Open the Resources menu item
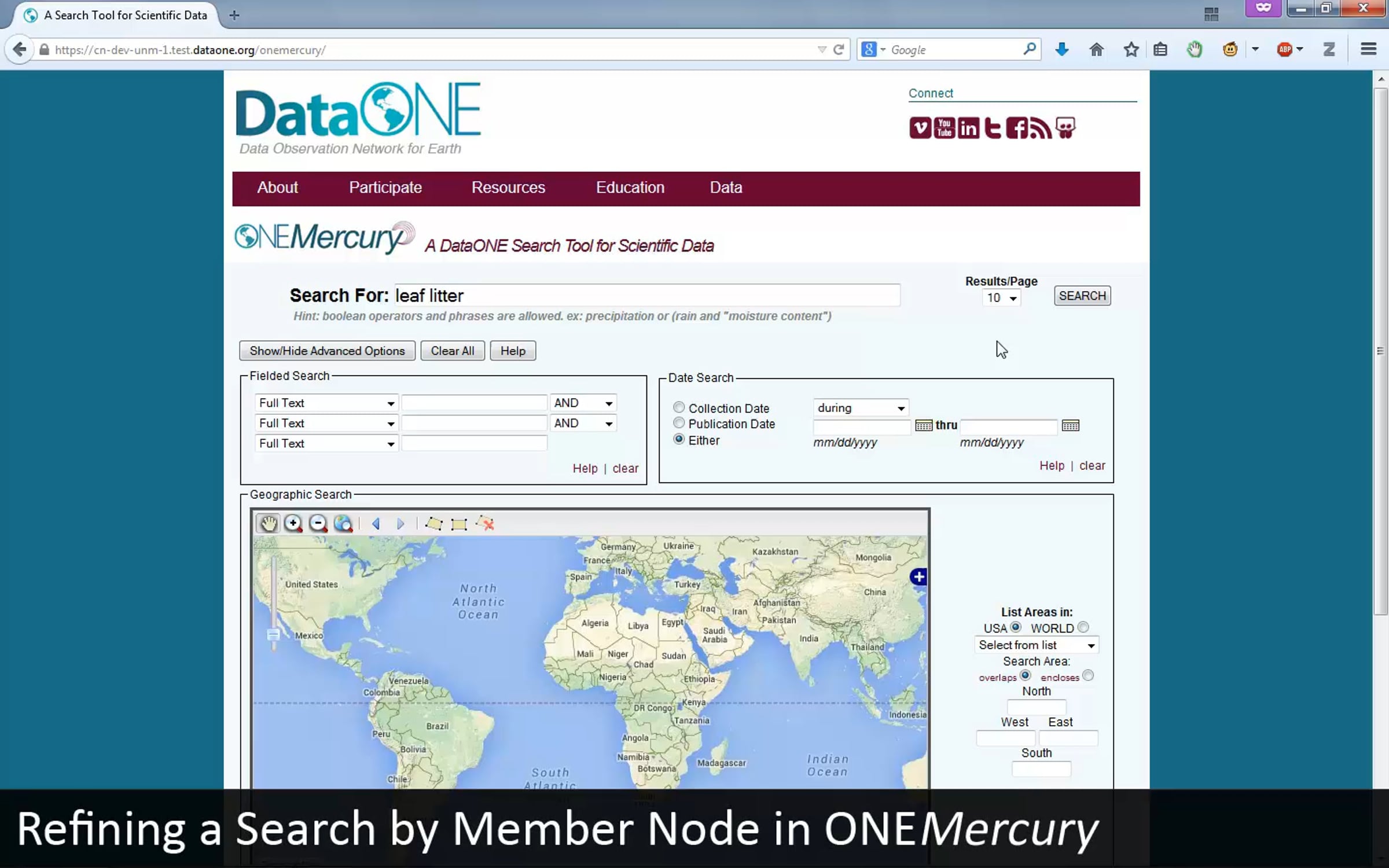 508,187
